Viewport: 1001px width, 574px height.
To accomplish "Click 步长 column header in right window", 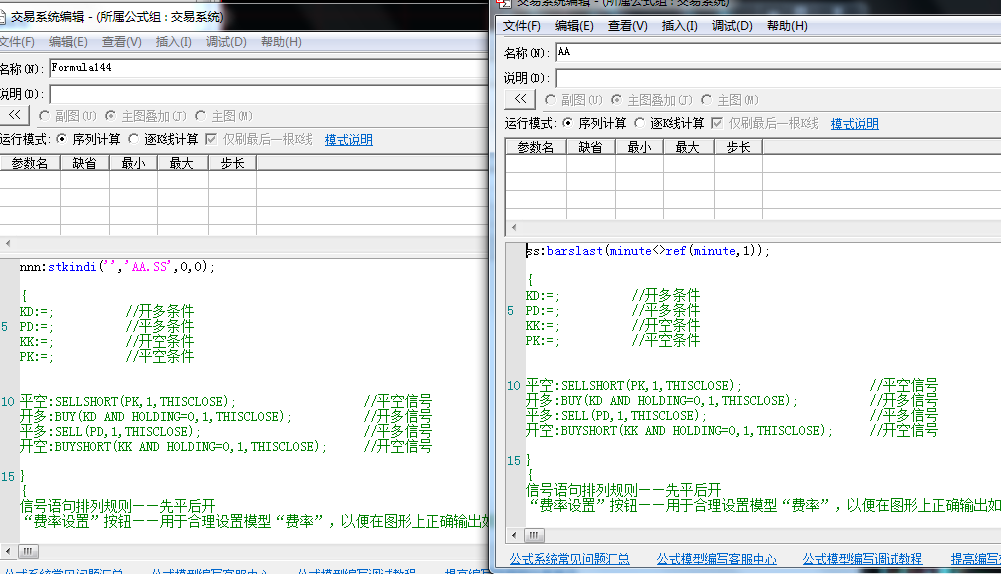I will (x=738, y=147).
